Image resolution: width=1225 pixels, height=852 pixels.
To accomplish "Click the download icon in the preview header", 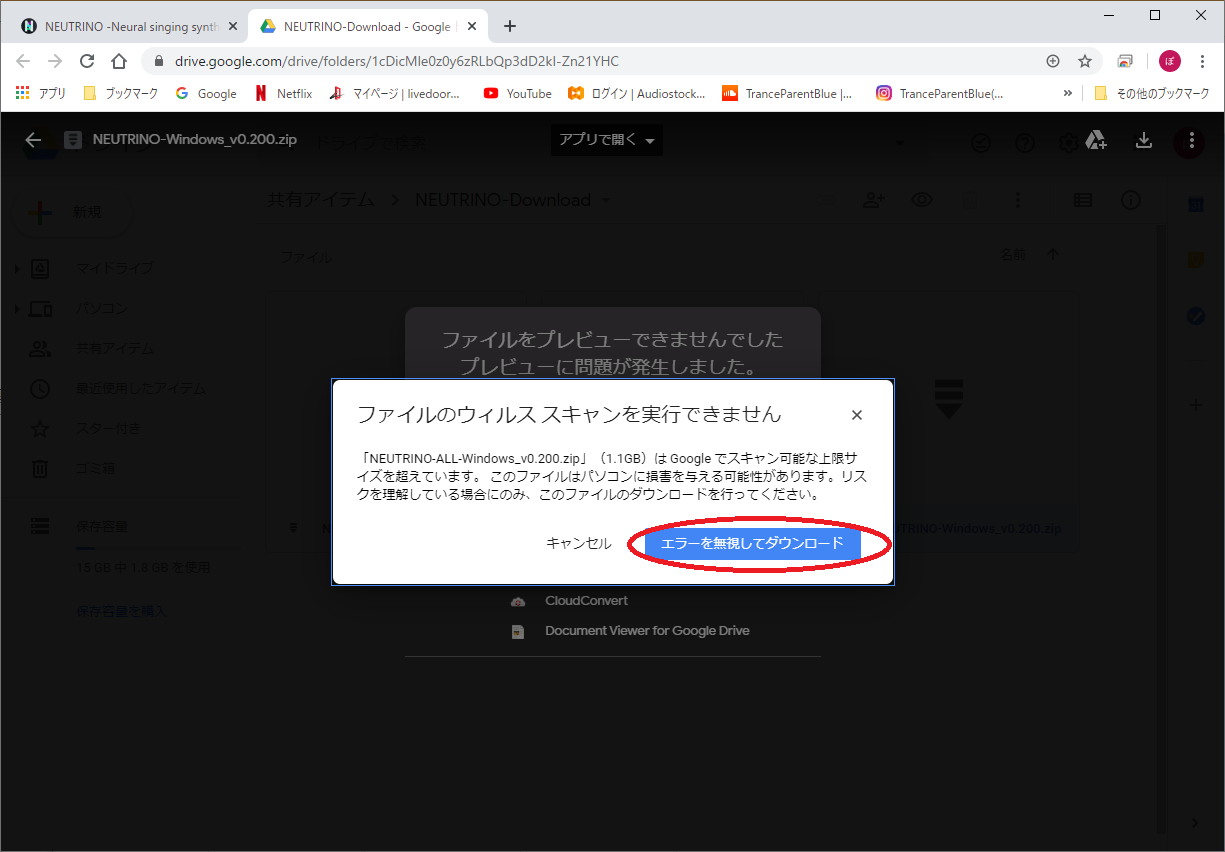I will click(x=1144, y=141).
